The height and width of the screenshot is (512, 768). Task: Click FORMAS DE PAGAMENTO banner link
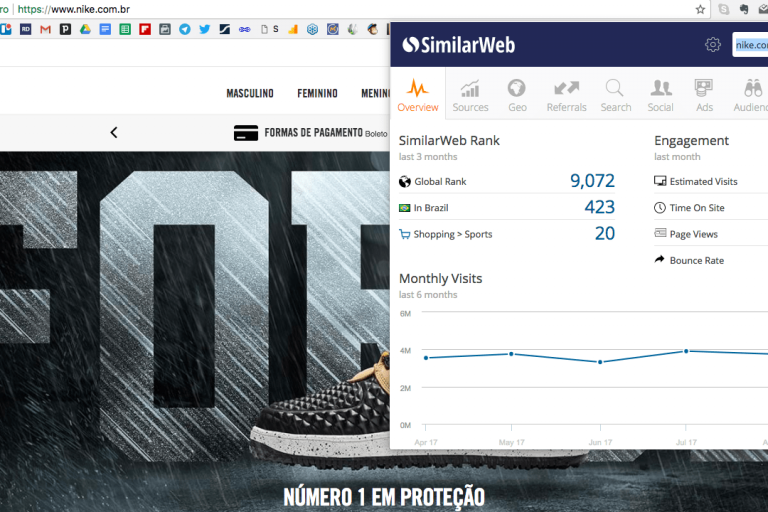(x=313, y=132)
